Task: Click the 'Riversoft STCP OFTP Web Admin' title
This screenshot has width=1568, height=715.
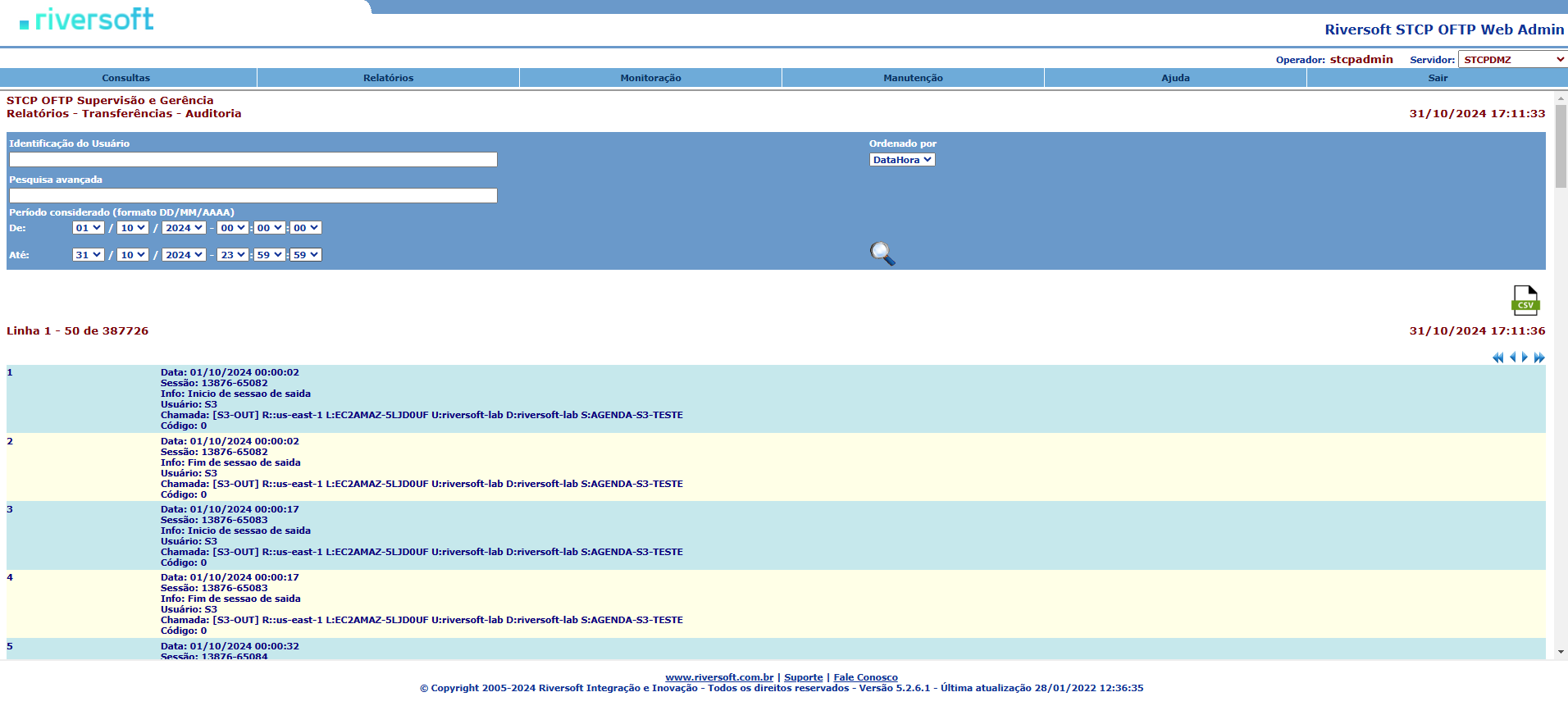Action: click(x=1444, y=30)
